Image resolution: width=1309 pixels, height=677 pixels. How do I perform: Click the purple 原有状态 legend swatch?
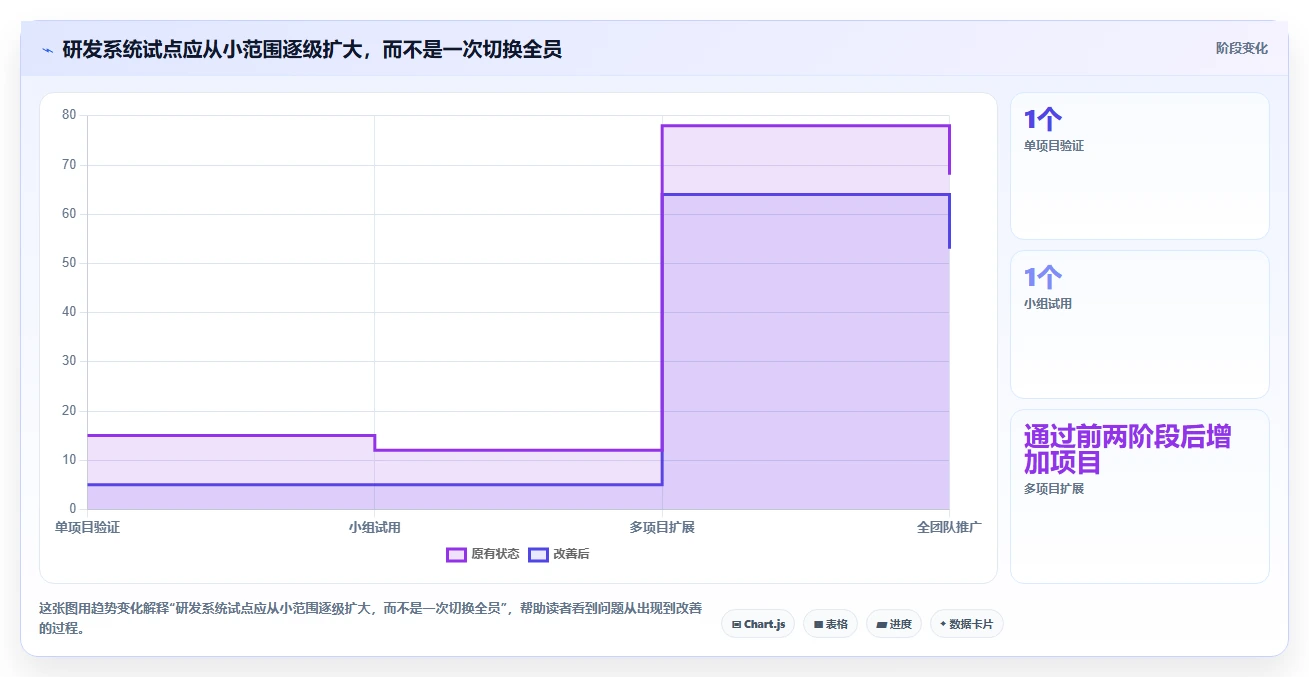[x=456, y=554]
